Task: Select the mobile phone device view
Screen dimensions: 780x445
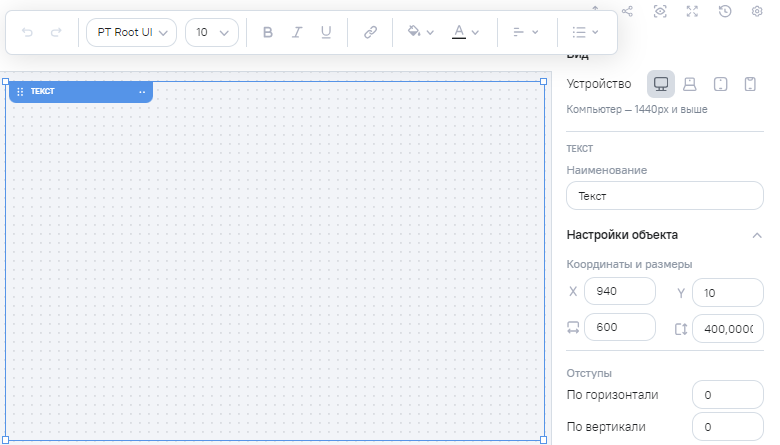Action: pyautogui.click(x=749, y=84)
